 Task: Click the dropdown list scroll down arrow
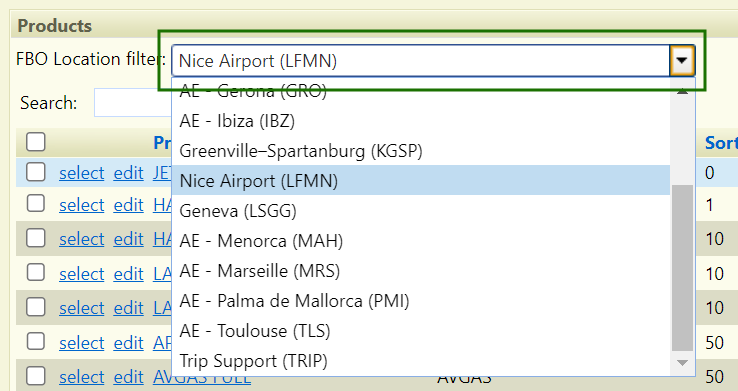682,363
